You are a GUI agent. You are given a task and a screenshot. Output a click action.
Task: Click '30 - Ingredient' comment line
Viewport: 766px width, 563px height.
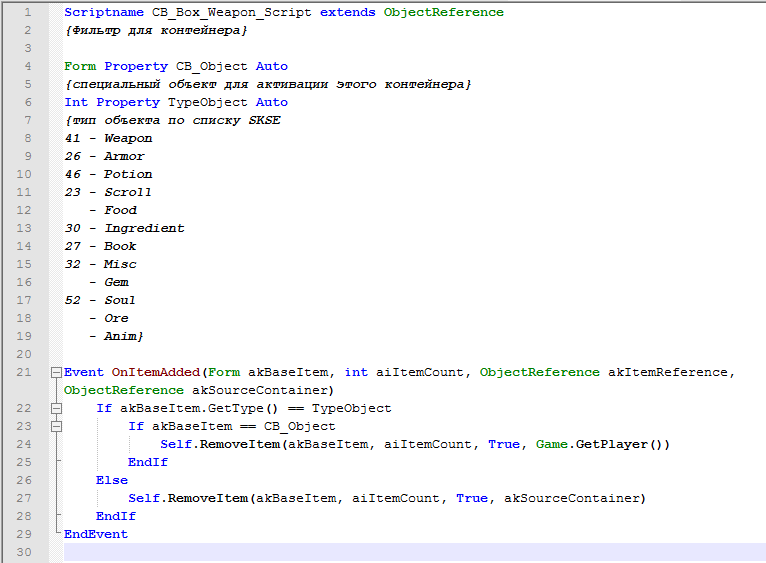(125, 228)
